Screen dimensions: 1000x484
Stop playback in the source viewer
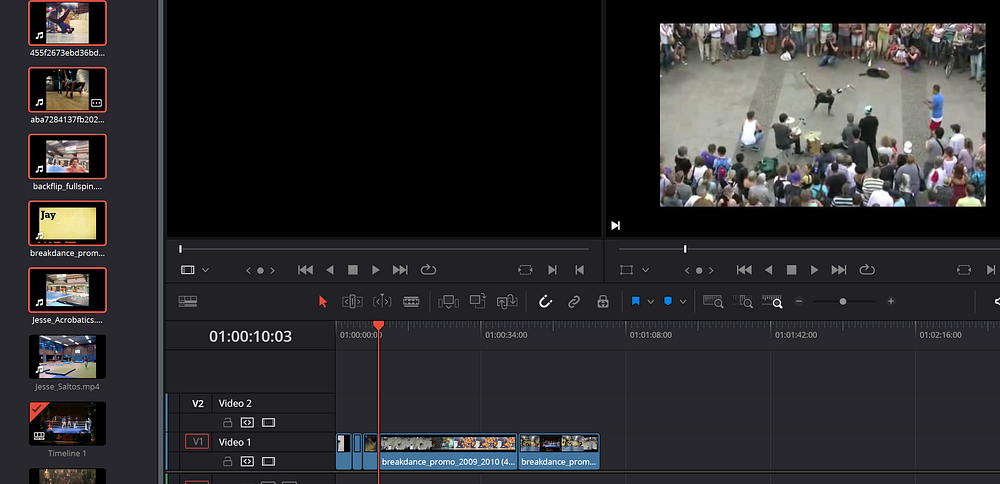[x=352, y=270]
